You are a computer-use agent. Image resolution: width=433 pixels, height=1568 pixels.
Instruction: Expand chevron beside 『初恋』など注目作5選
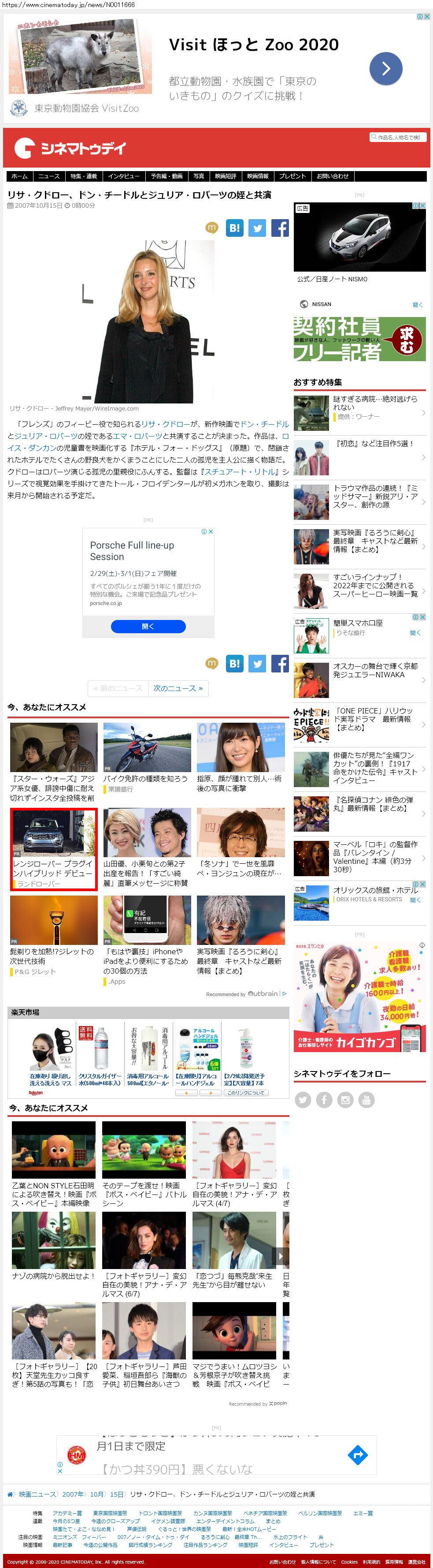click(423, 457)
